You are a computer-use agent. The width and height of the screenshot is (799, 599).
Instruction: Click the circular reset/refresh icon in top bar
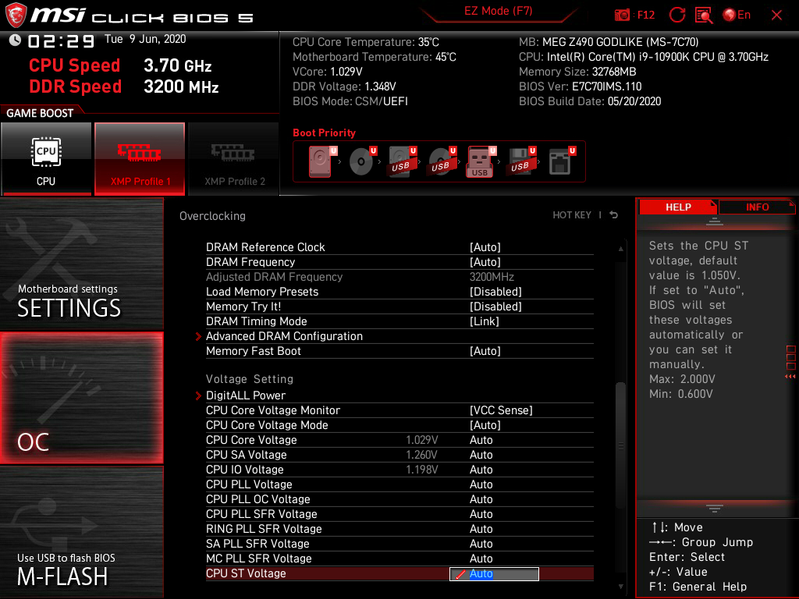point(677,15)
